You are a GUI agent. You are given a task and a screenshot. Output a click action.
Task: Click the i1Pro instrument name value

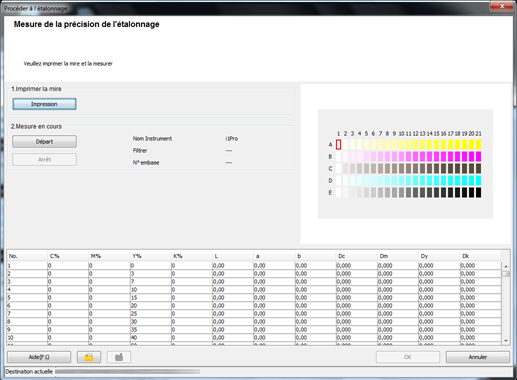(x=232, y=138)
